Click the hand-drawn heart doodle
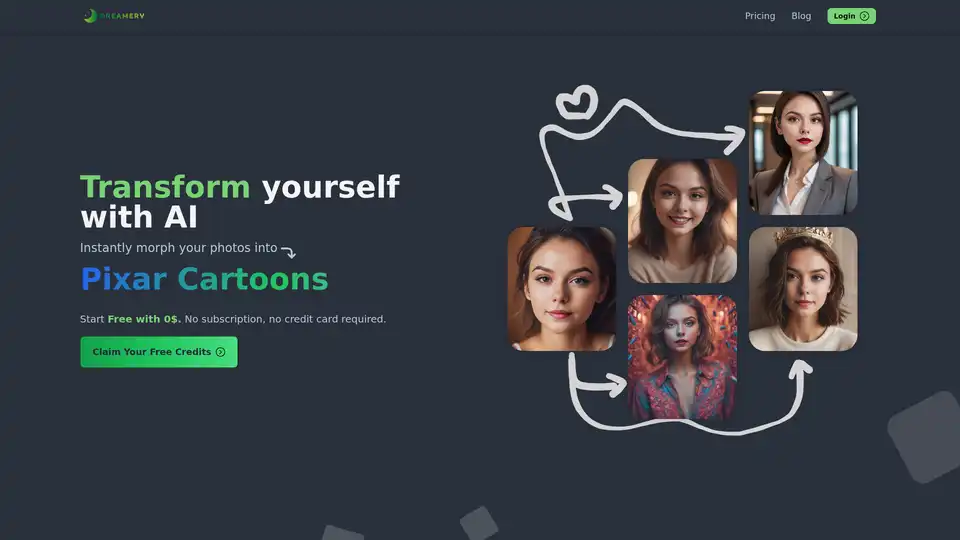Screen dimensions: 960x540 point(577,102)
